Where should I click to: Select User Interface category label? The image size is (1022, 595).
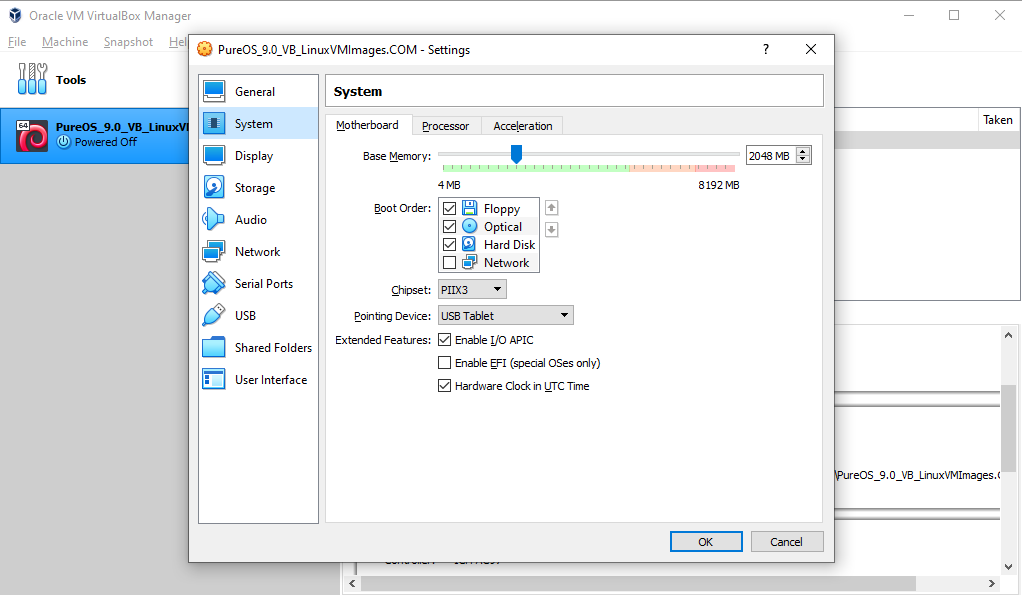[x=271, y=379]
